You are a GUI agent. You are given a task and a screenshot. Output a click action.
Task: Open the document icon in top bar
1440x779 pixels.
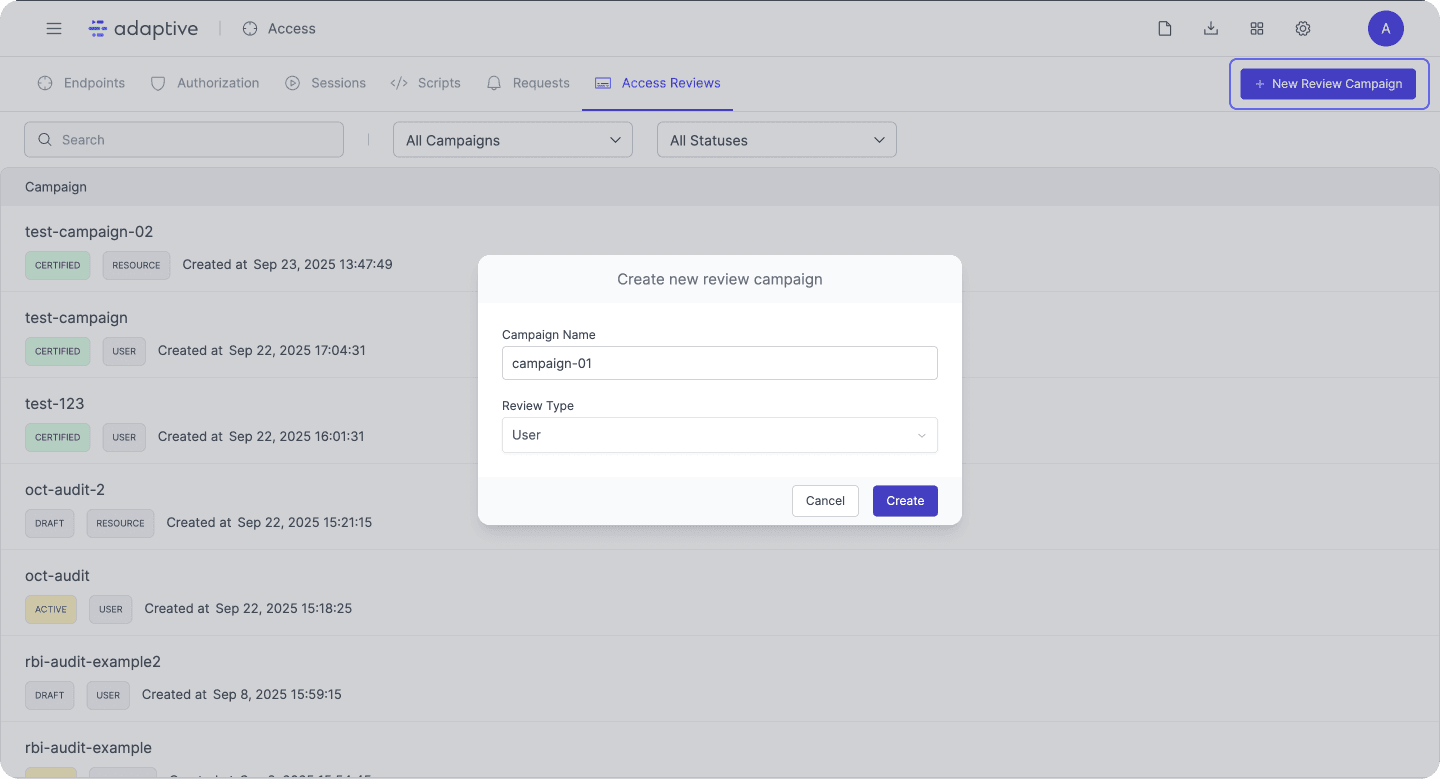click(1165, 29)
